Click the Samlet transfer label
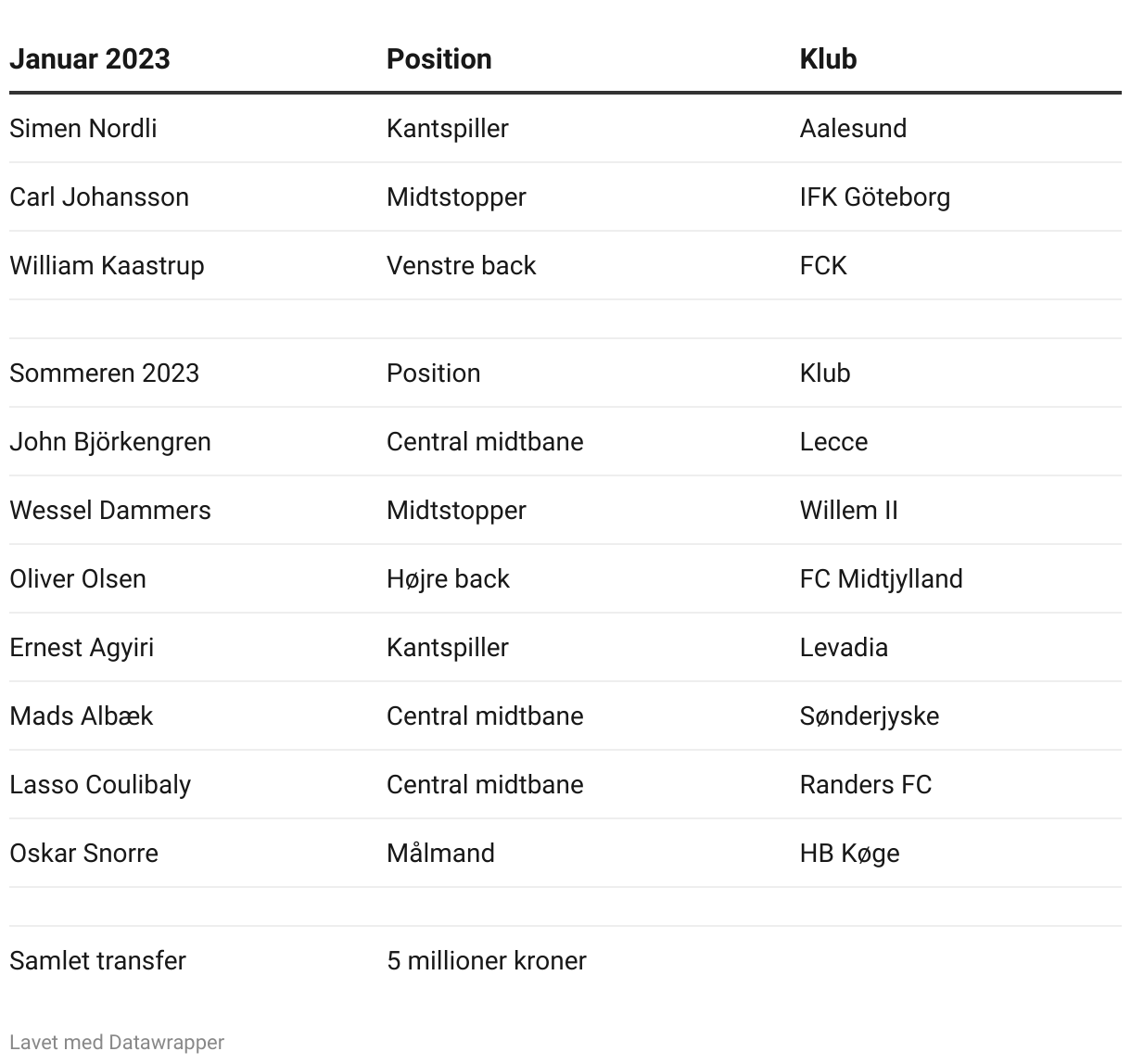Image resolution: width=1131 pixels, height=1064 pixels. pos(97,960)
